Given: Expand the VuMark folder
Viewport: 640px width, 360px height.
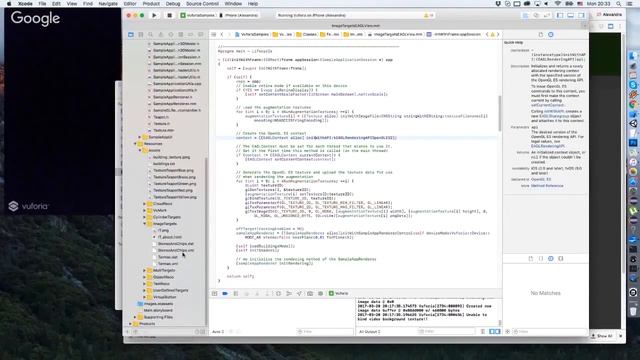Looking at the screenshot, I should (144, 210).
